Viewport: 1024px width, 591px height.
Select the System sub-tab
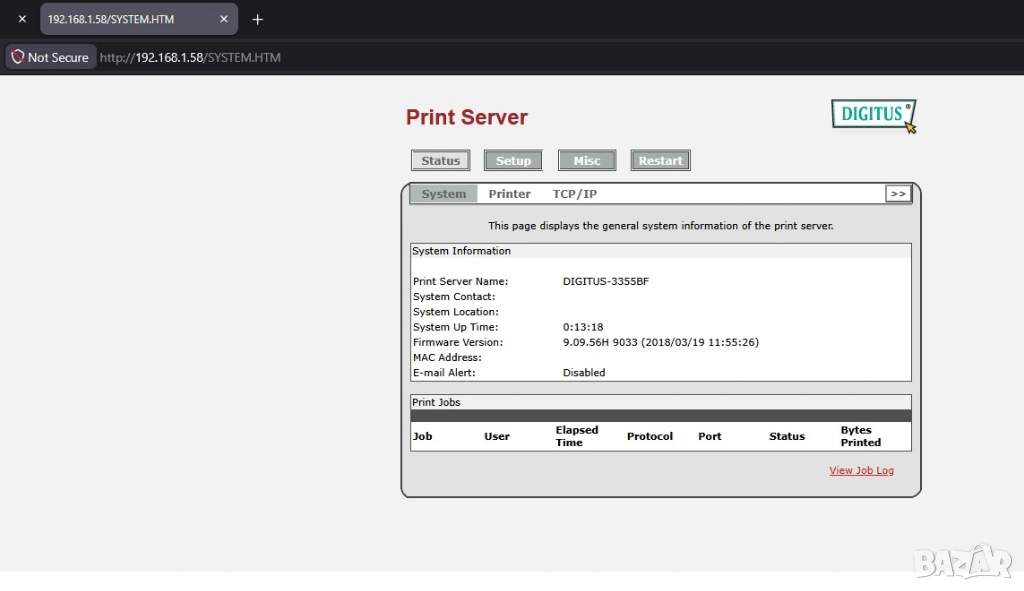pos(443,194)
